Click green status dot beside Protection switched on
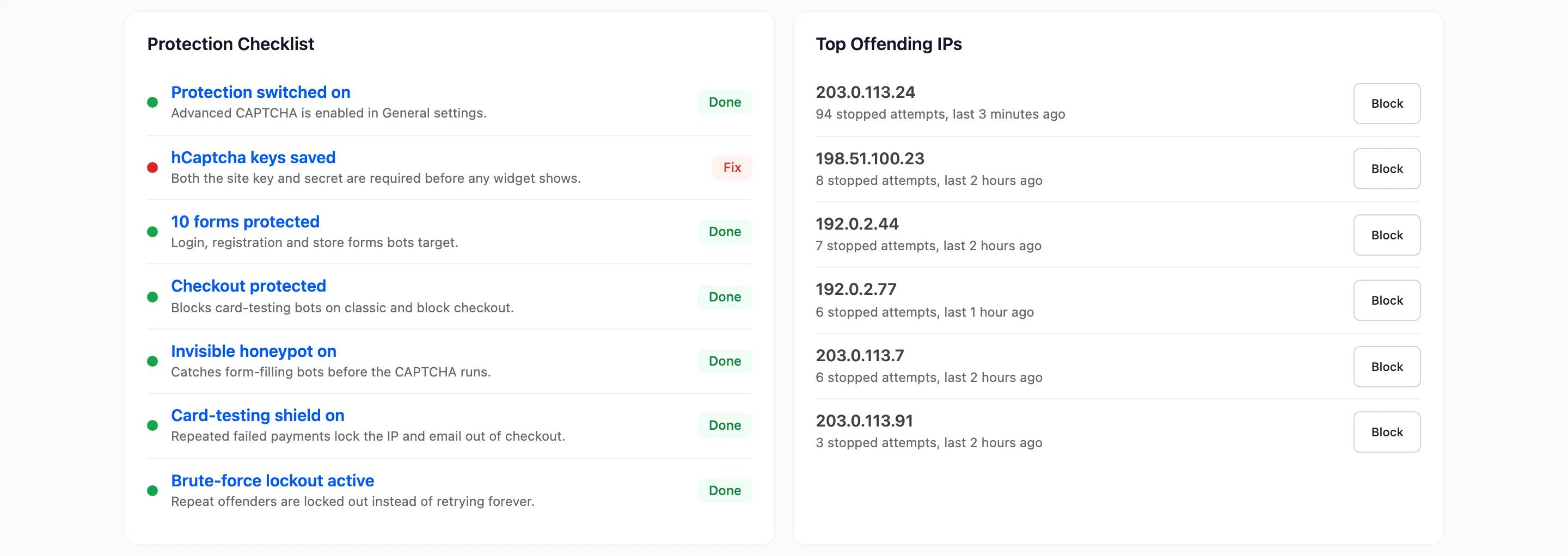 point(153,102)
